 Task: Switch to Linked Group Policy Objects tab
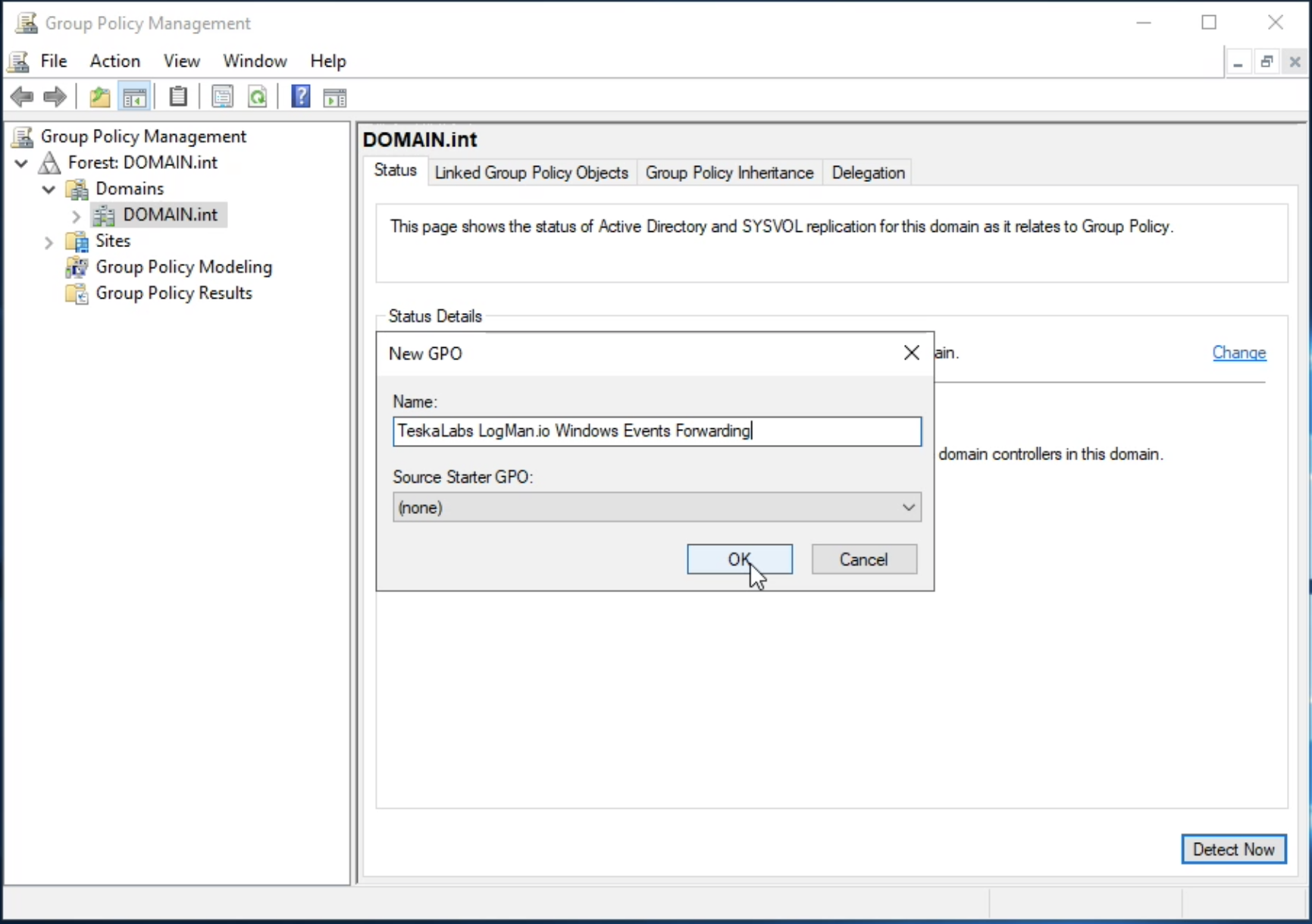(x=531, y=173)
